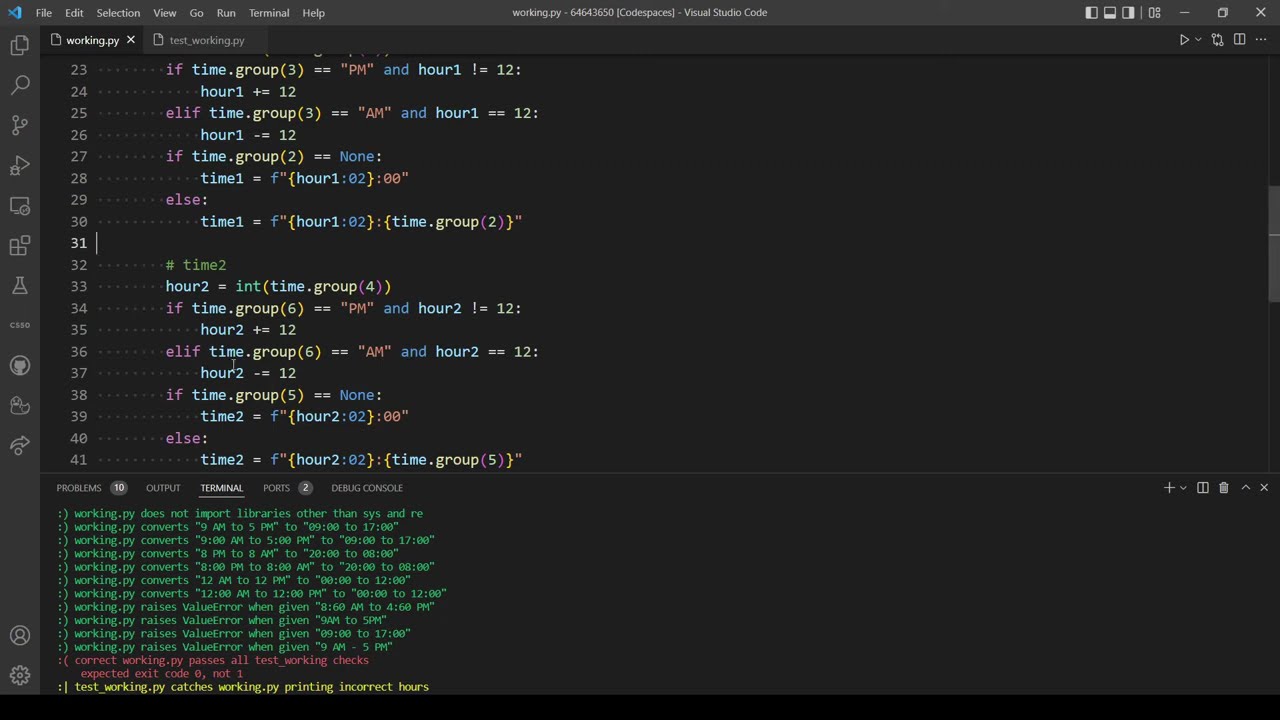
Task: Open the Run and Debug view
Action: pyautogui.click(x=20, y=166)
